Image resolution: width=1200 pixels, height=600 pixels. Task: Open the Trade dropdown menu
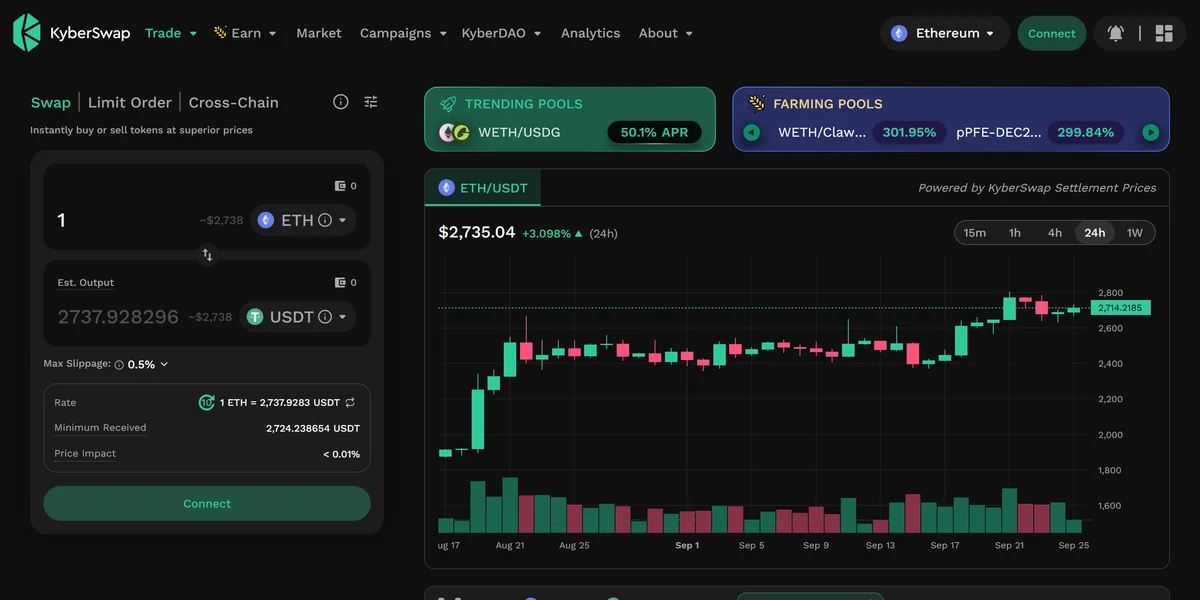[x=171, y=33]
